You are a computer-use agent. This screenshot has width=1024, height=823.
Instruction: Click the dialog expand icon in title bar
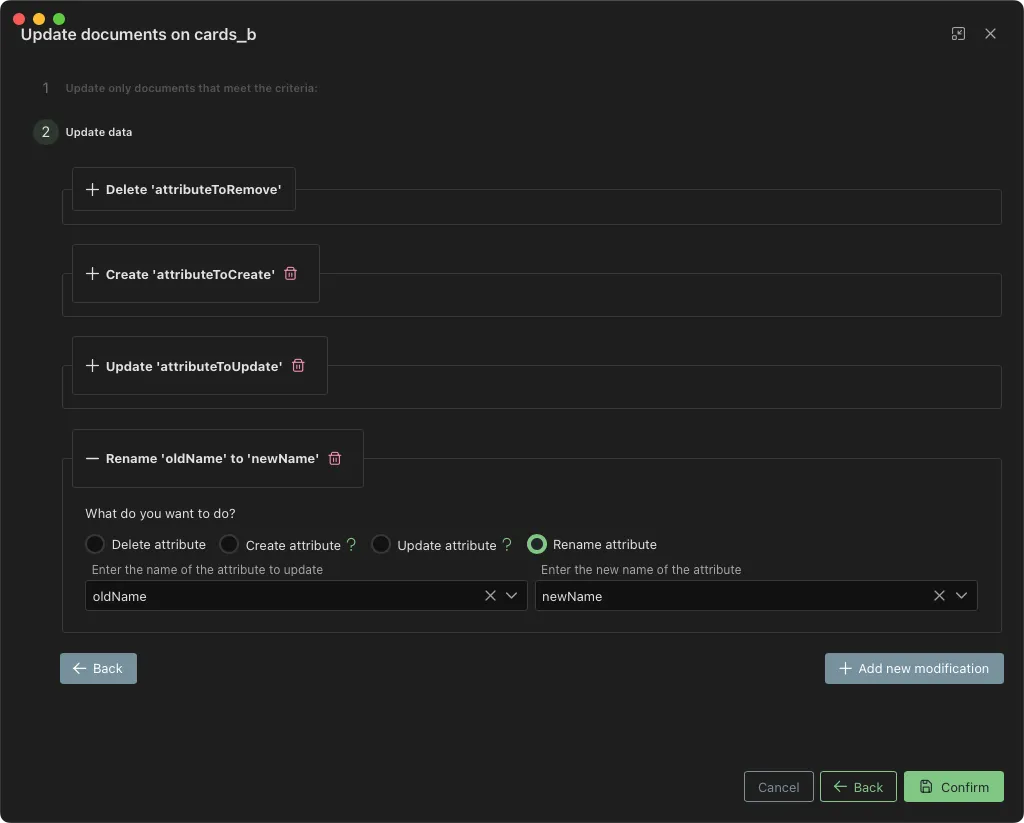coord(958,34)
